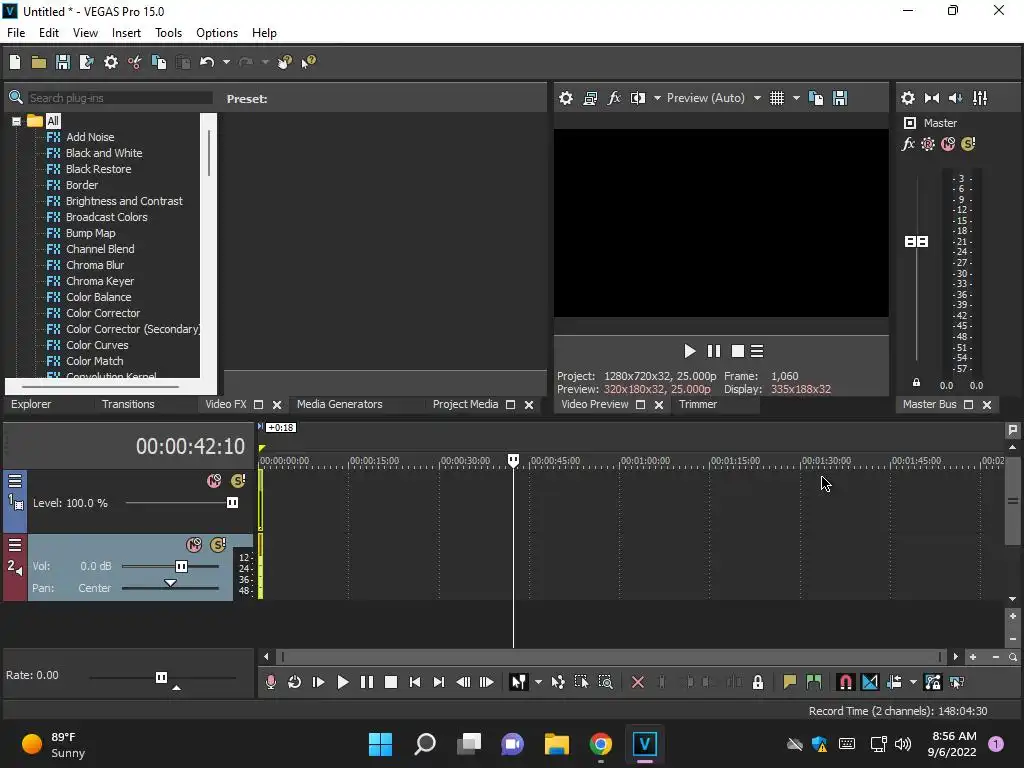Switch to the Transitions tab
The height and width of the screenshot is (768, 1024).
tap(128, 404)
